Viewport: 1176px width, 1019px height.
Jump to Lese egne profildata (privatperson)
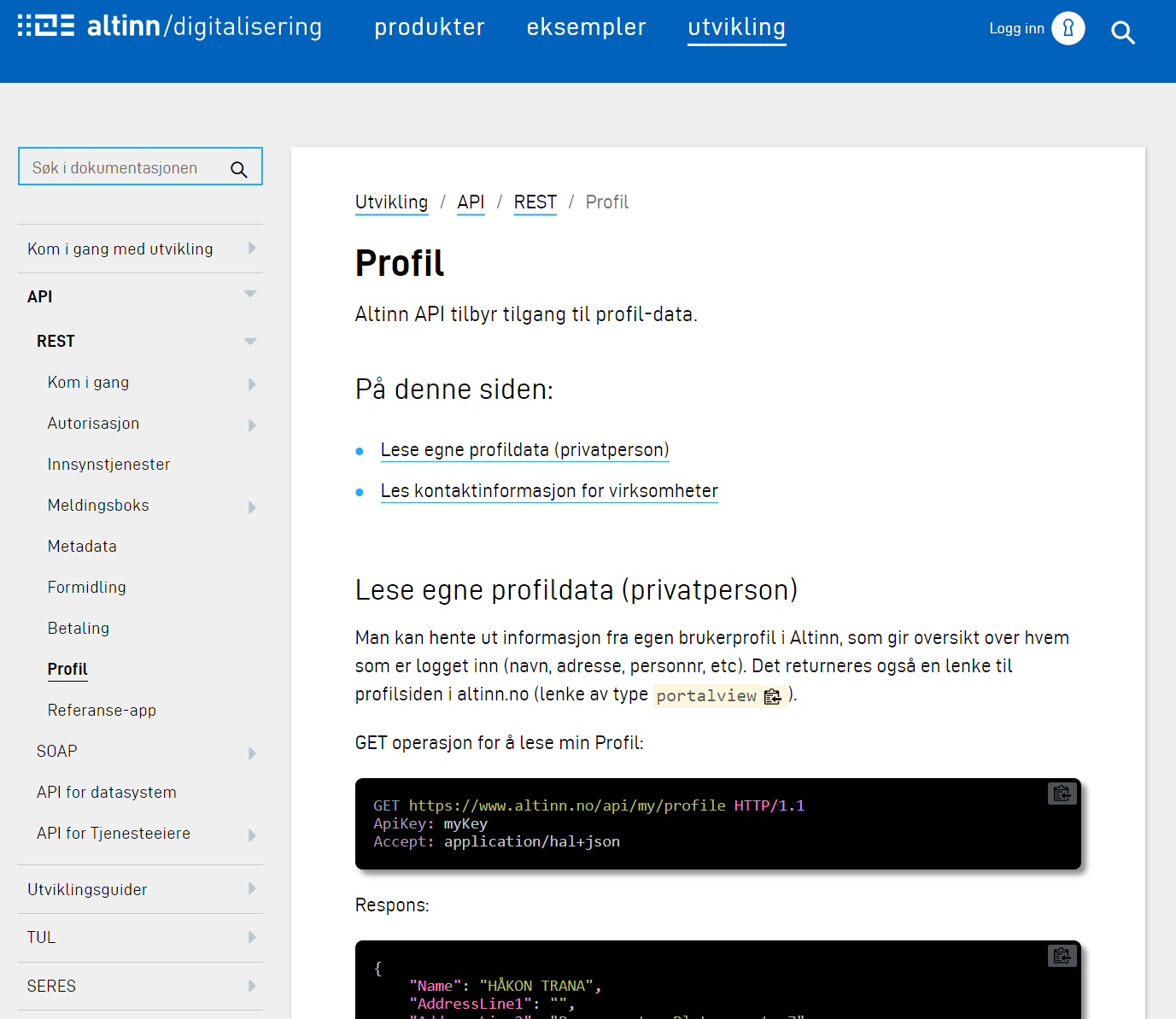click(x=525, y=450)
